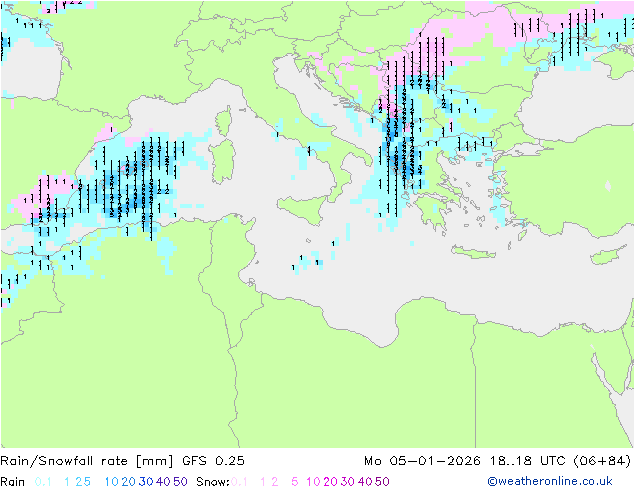The height and width of the screenshot is (490, 634).
Task: Click the 'Snow:' legend label
Action: point(213,482)
